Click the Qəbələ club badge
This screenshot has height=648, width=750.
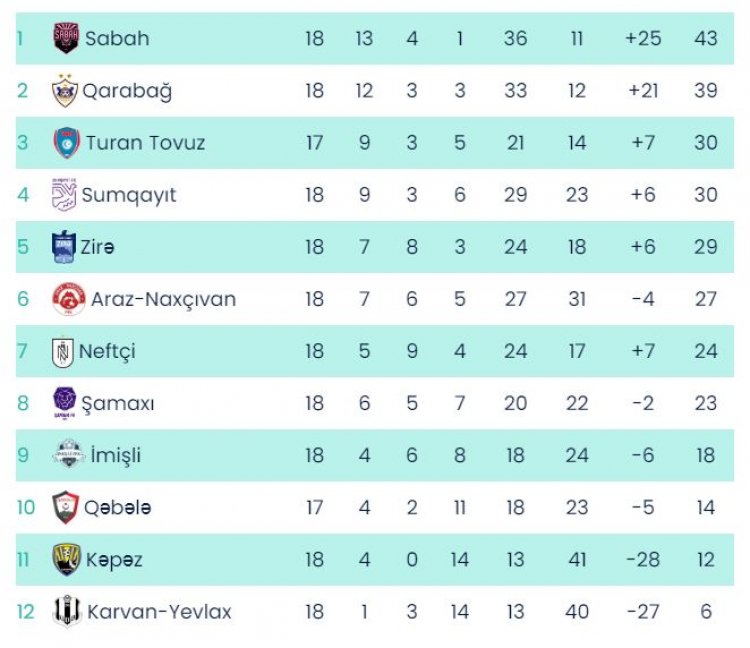(x=65, y=507)
